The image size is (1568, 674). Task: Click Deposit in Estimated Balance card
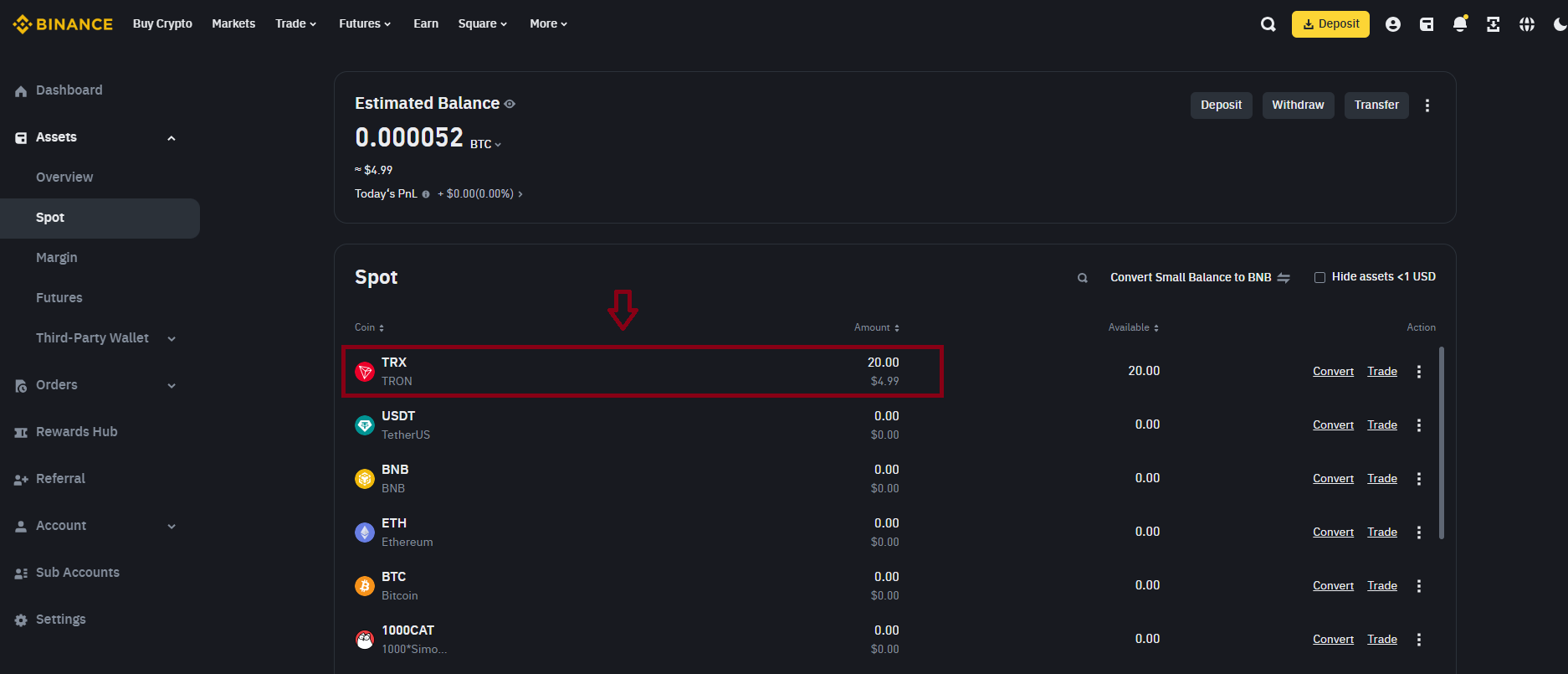(1222, 105)
